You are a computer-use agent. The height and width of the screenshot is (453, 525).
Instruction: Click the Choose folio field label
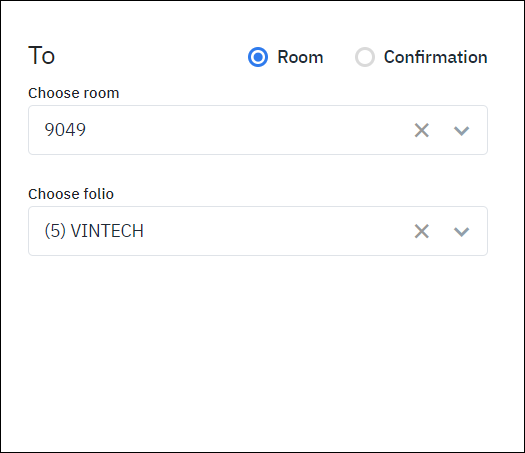[71, 194]
